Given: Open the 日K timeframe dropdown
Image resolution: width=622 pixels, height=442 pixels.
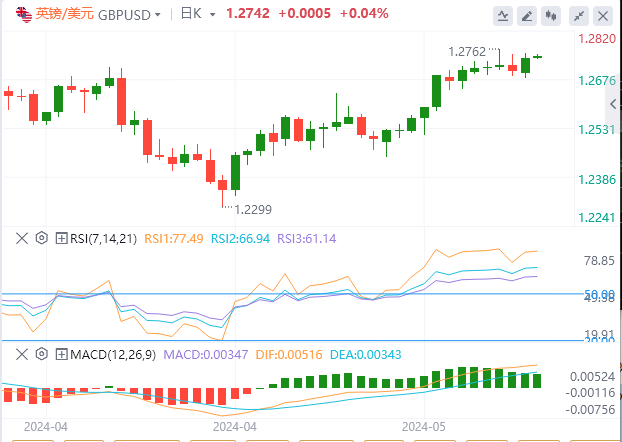Looking at the screenshot, I should click(x=195, y=15).
